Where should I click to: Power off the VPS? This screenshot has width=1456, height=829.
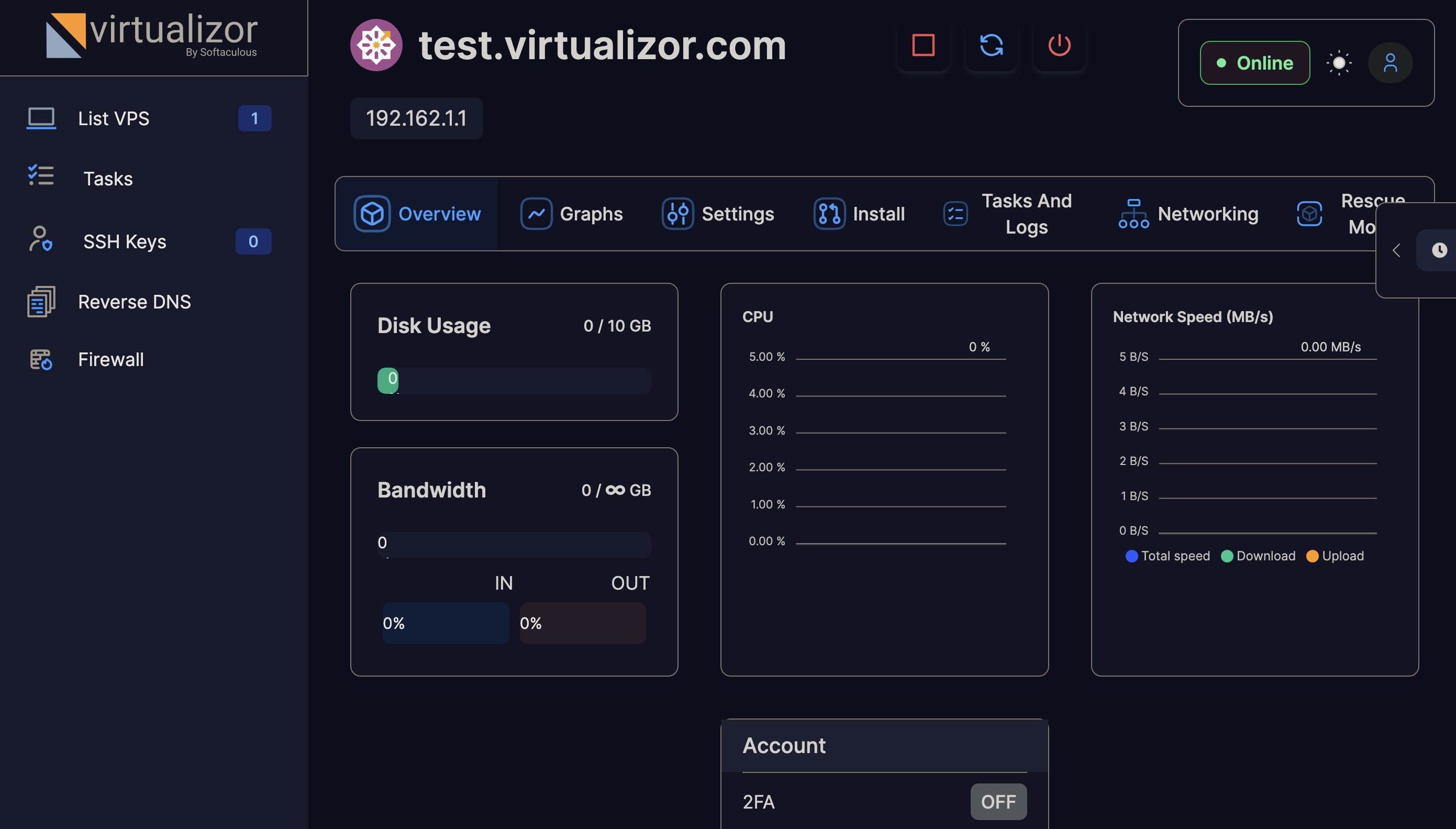(x=1059, y=45)
